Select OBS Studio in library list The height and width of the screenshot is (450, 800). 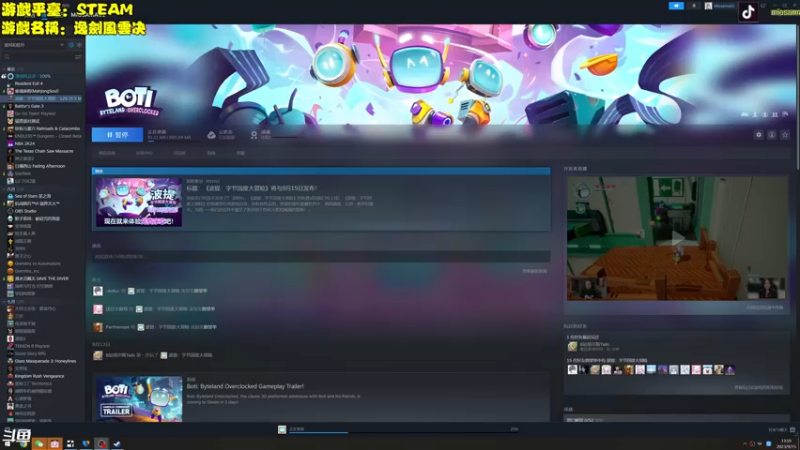(x=26, y=211)
